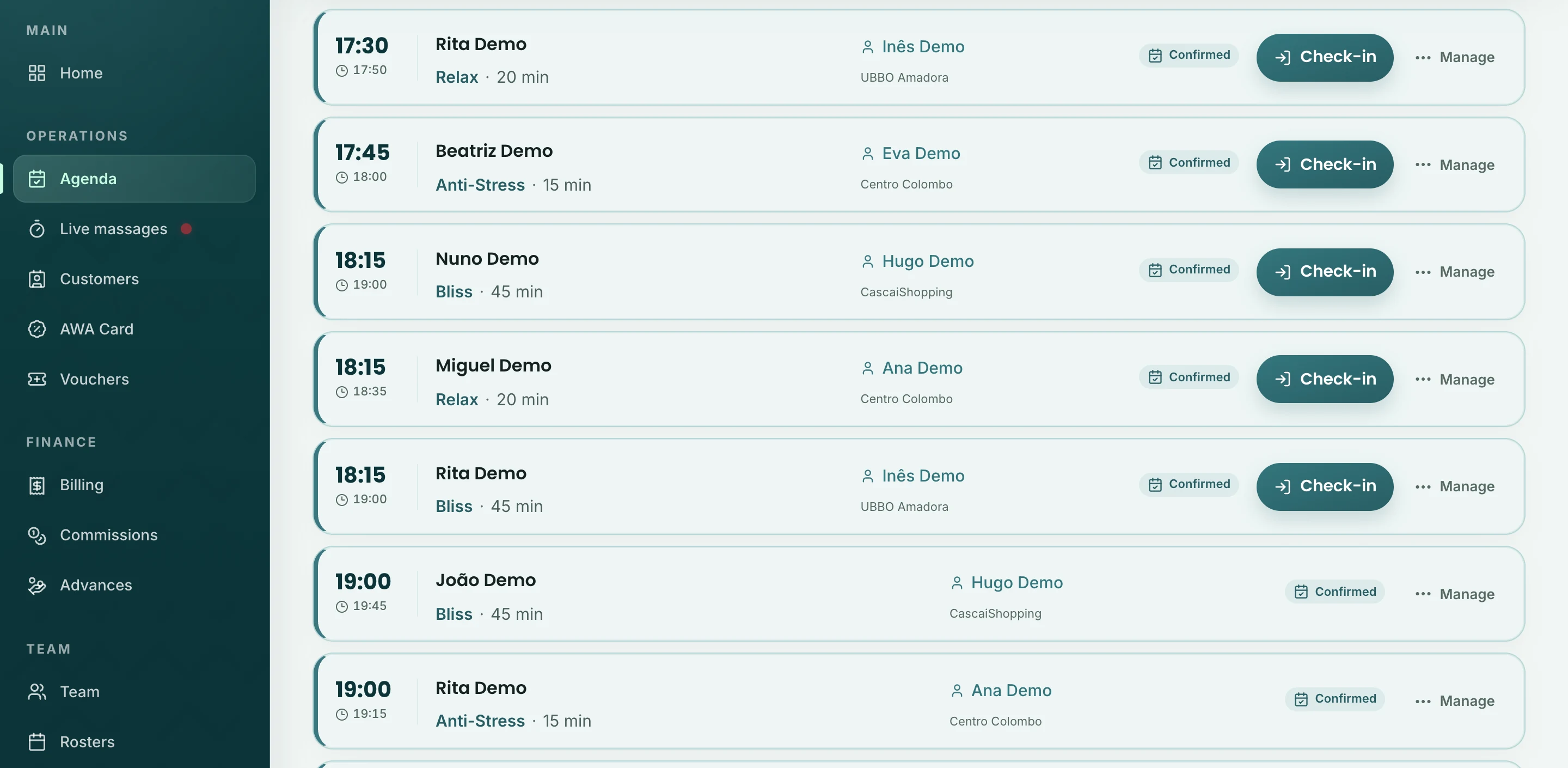Open Manage menu for Nuno Demo
Image resolution: width=1568 pixels, height=768 pixels.
point(1454,272)
